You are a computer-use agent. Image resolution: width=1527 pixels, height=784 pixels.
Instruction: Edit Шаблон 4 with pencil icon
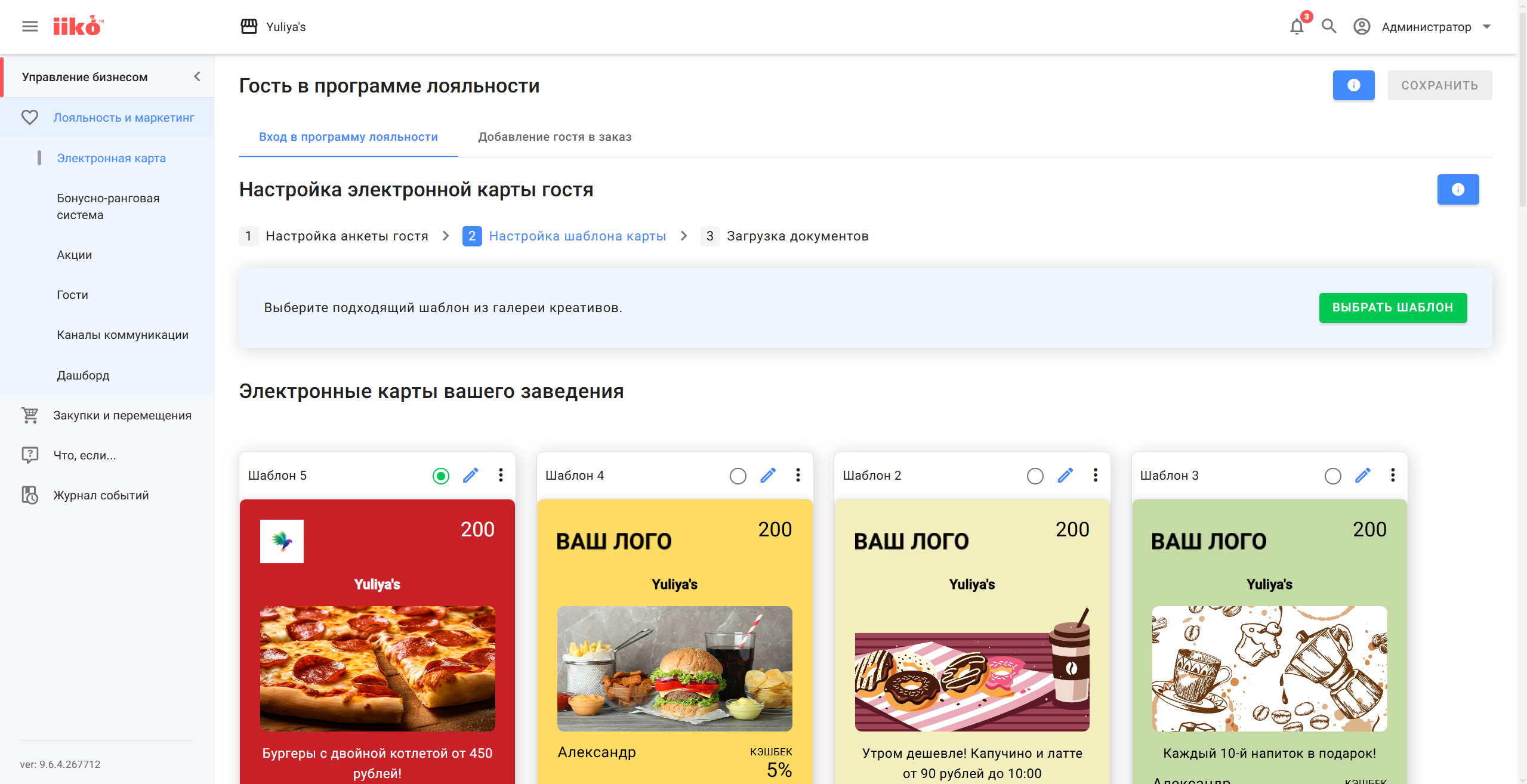pyautogui.click(x=768, y=476)
